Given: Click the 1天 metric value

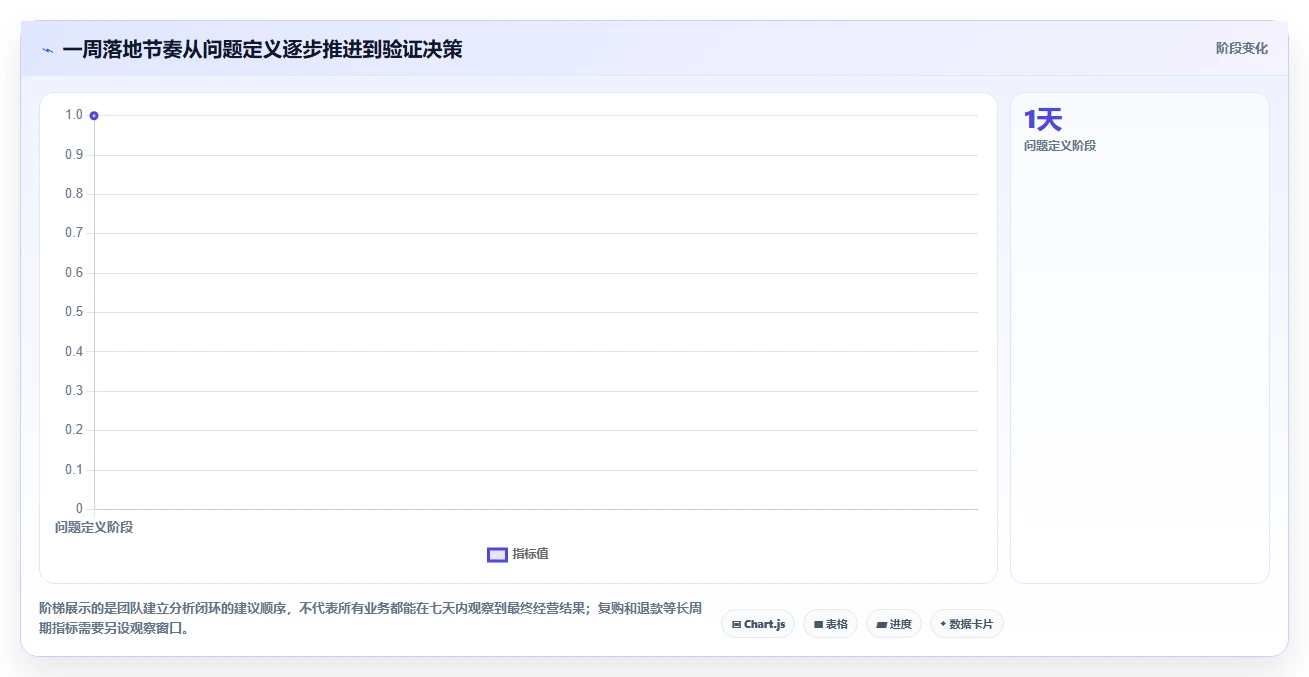Looking at the screenshot, I should click(1042, 120).
